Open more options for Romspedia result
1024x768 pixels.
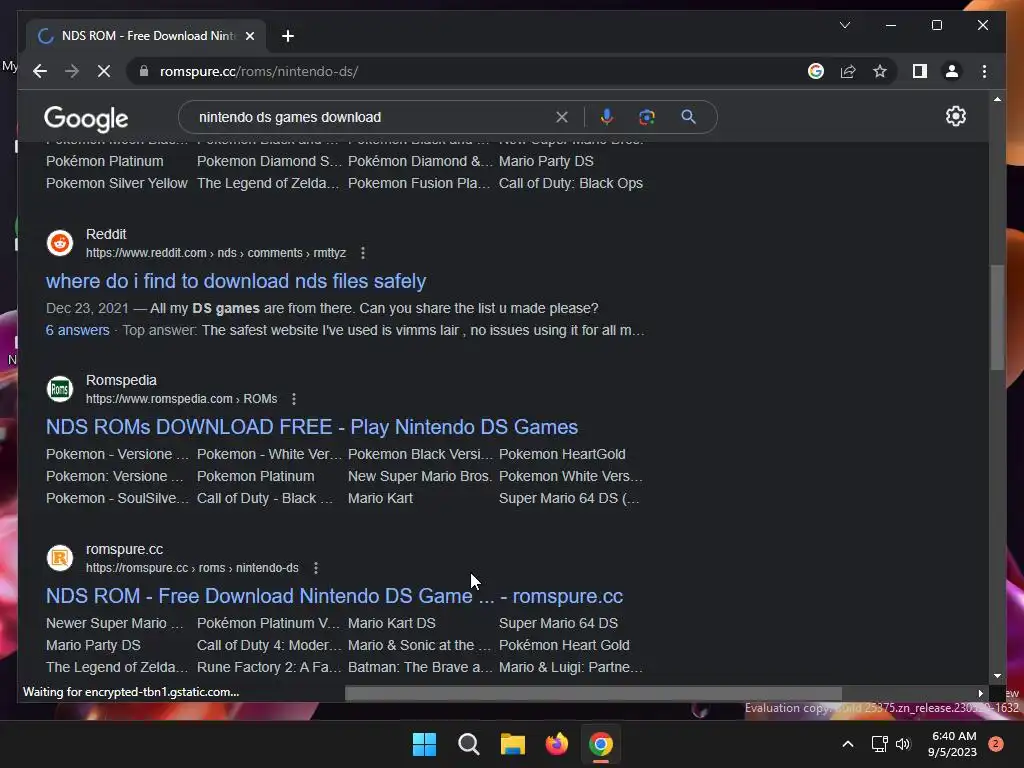tap(294, 398)
